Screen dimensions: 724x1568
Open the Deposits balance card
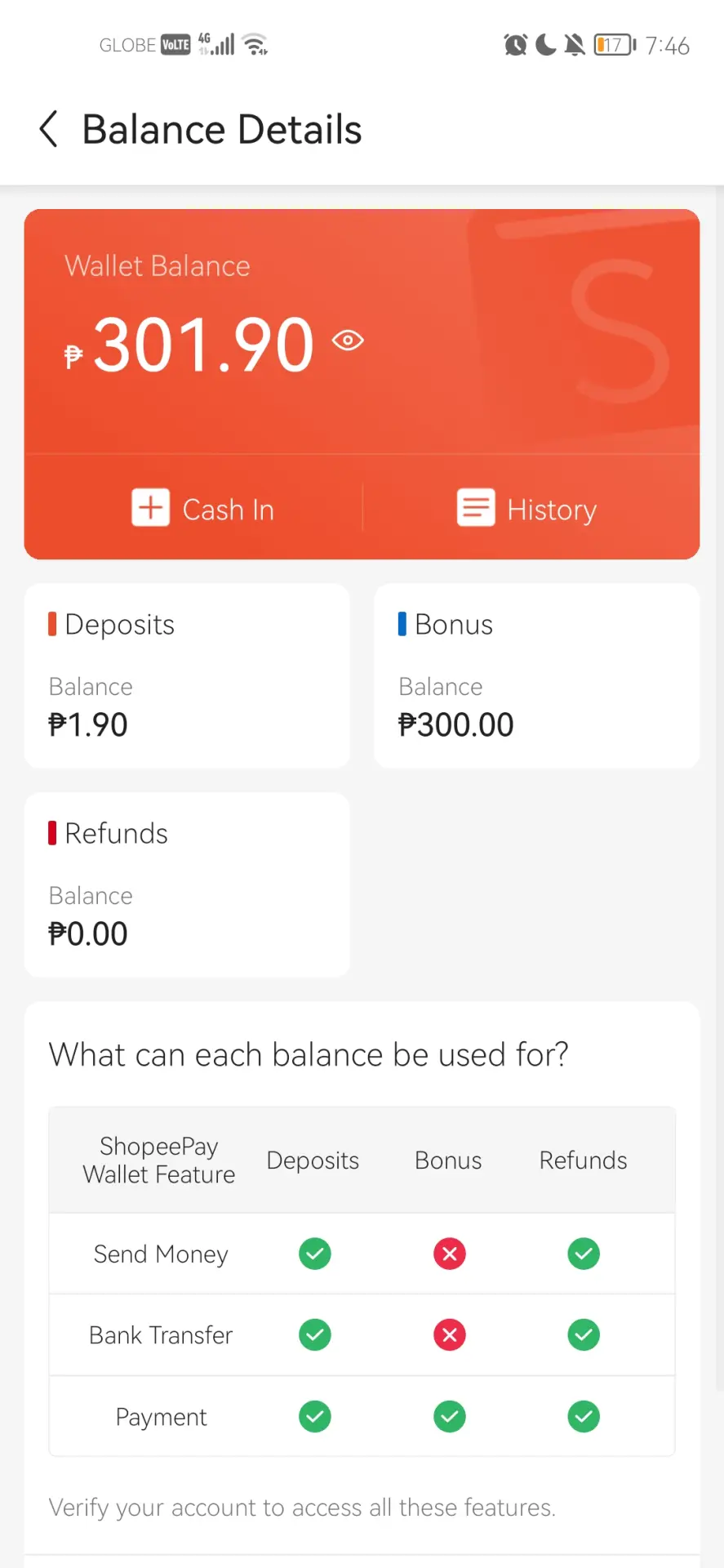pyautogui.click(x=187, y=675)
